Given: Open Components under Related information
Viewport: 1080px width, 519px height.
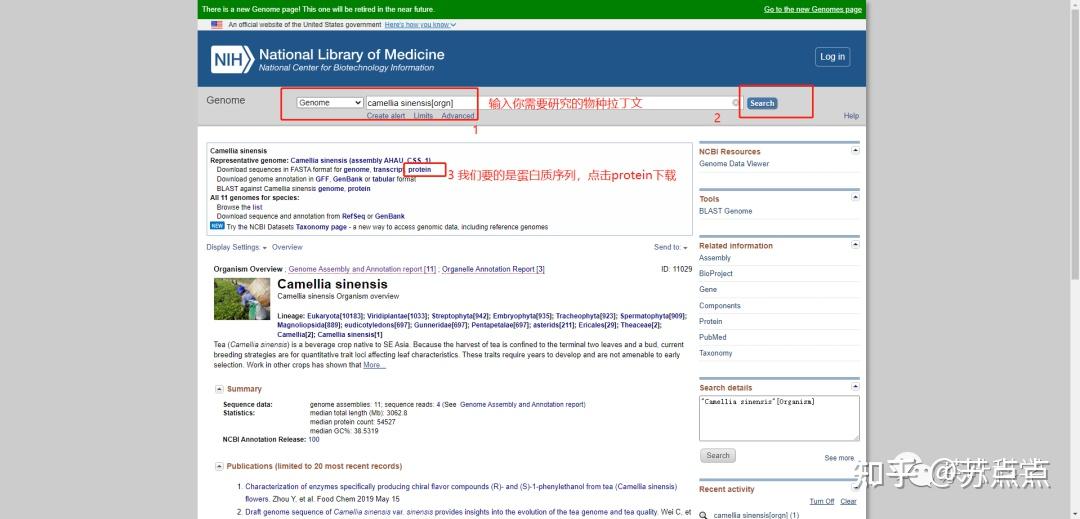Looking at the screenshot, I should 720,306.
